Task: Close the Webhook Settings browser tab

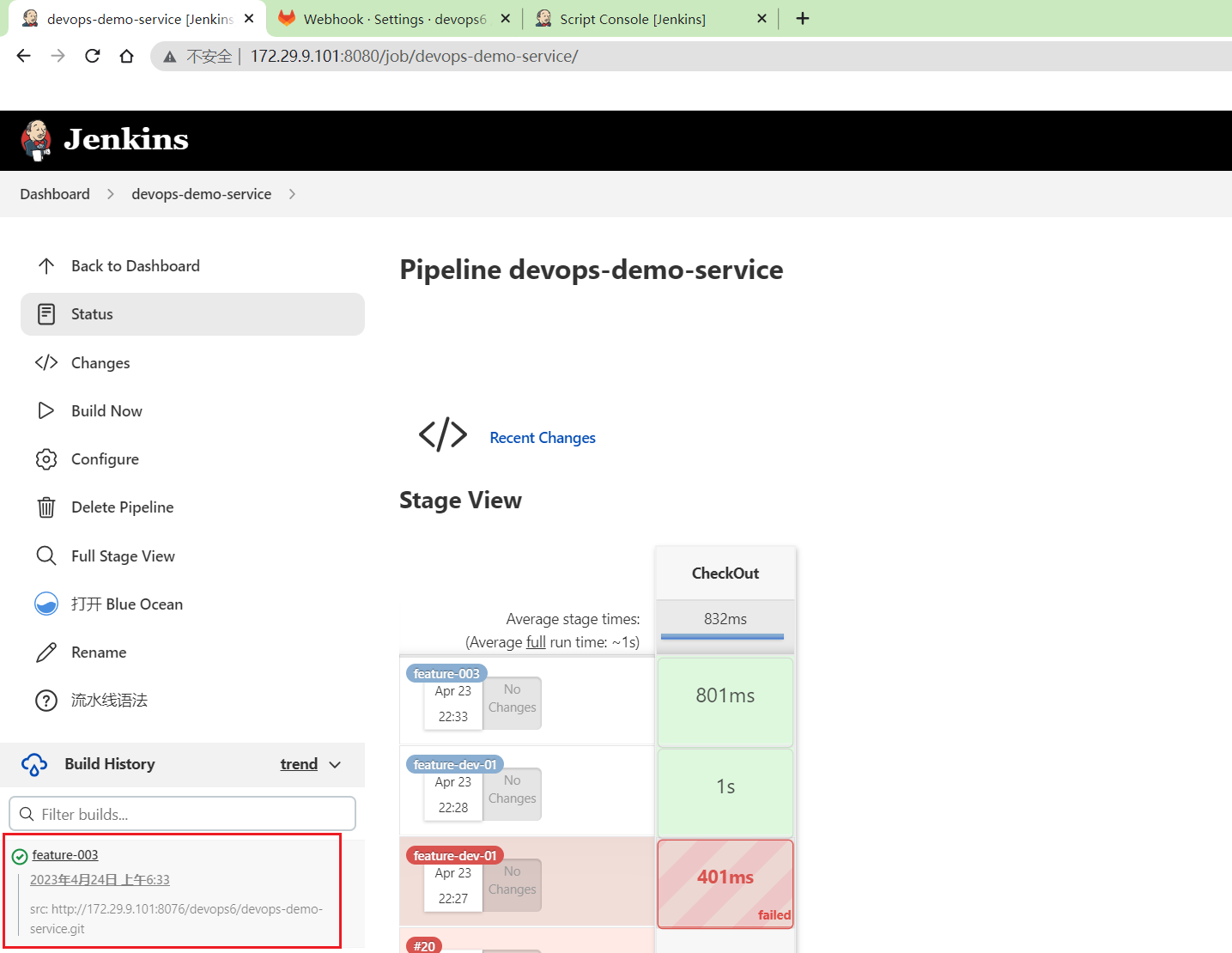Action: point(505,18)
